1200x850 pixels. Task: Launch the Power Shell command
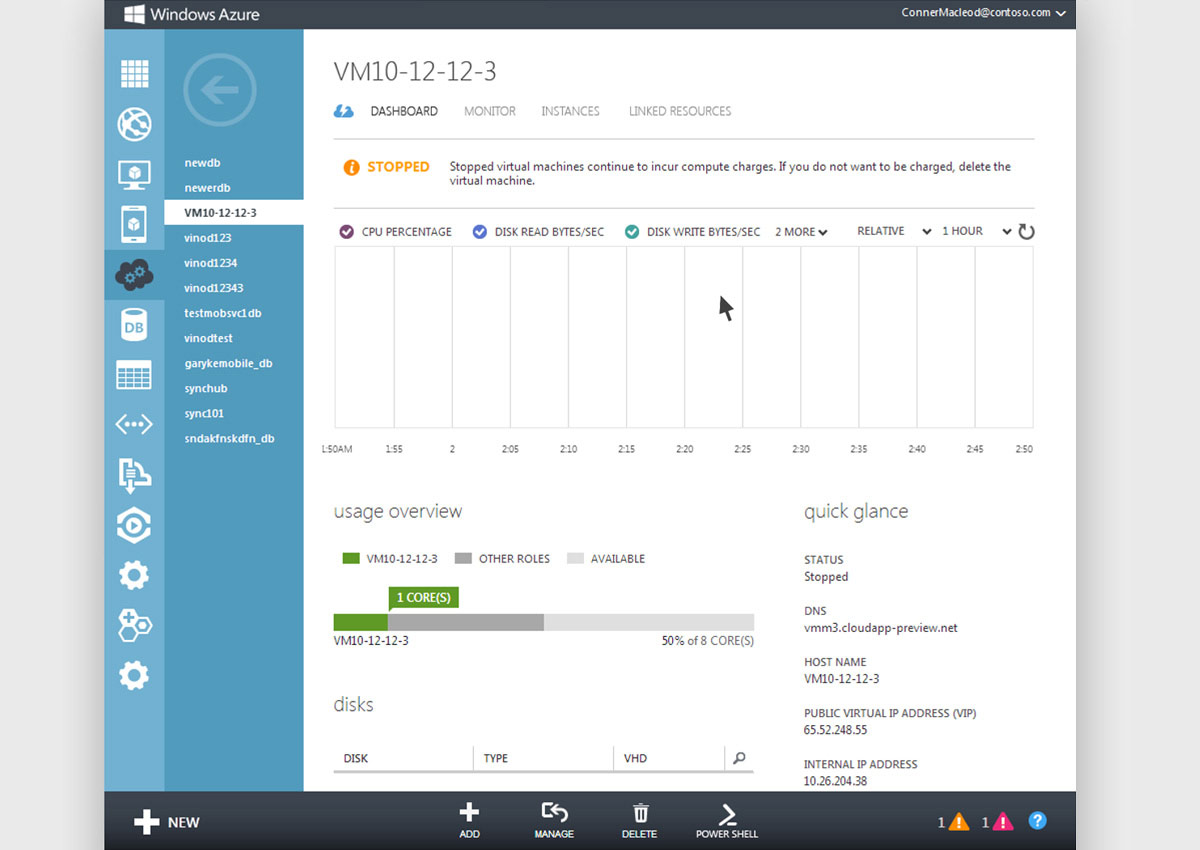727,820
